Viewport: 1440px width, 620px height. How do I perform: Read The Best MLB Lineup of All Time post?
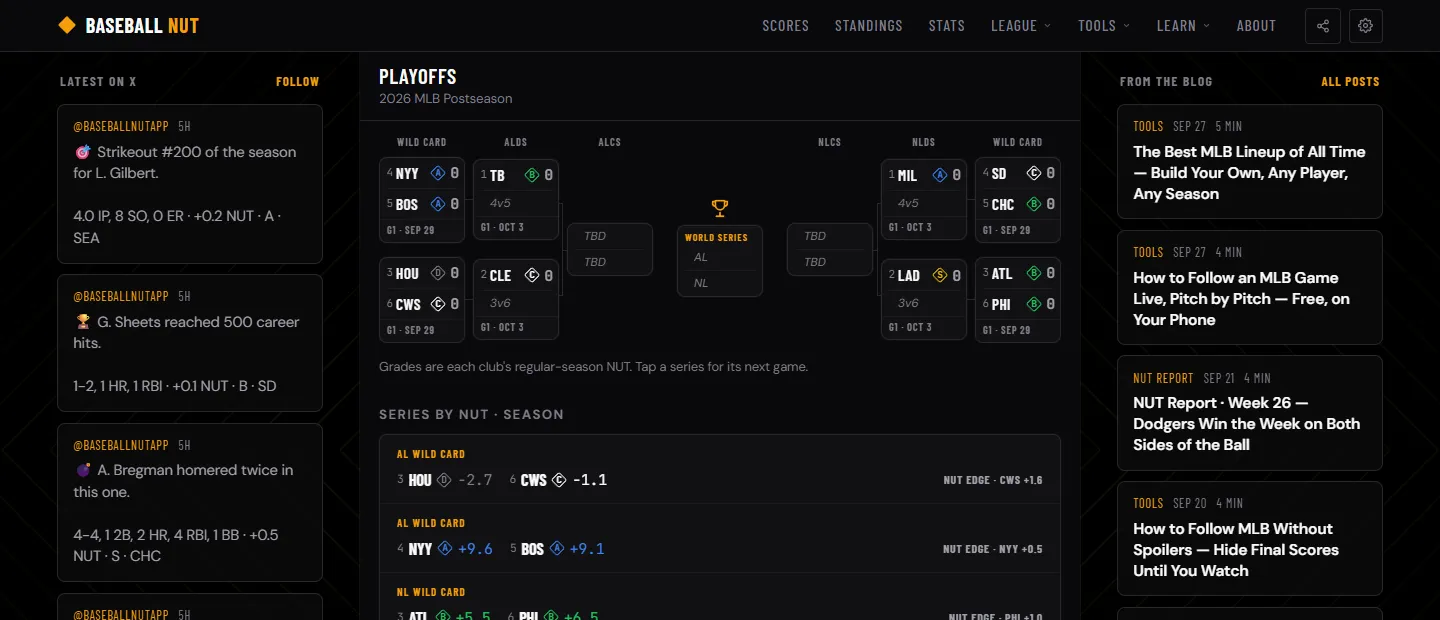pyautogui.click(x=1250, y=162)
